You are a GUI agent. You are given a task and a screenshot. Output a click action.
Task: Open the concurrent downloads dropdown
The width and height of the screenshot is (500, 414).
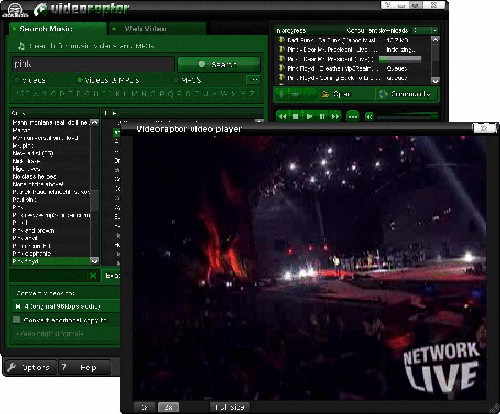pyautogui.click(x=425, y=30)
